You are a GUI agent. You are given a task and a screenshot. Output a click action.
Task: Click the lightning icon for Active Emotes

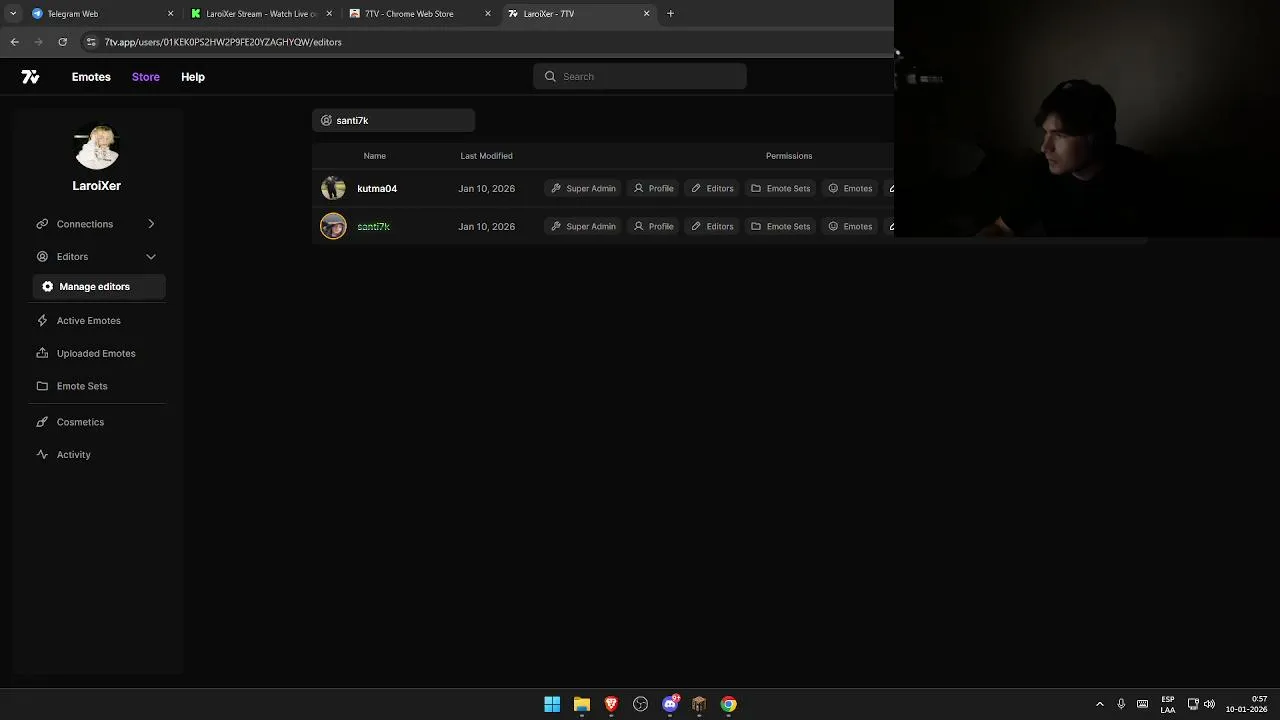[x=42, y=321]
